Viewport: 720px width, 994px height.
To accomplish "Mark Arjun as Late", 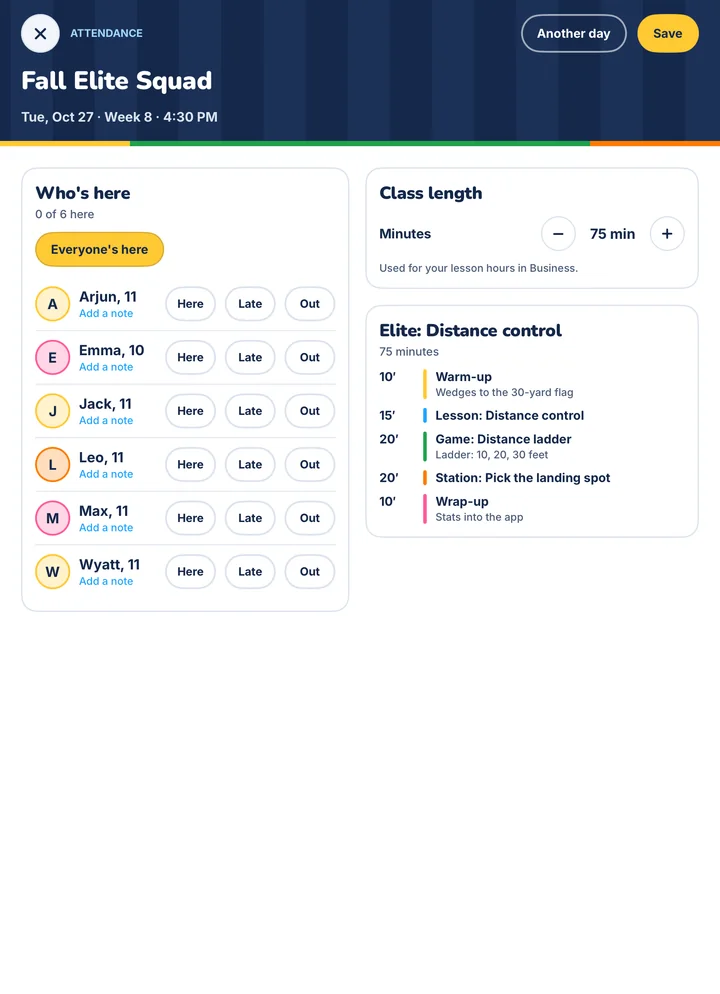I will [x=250, y=304].
